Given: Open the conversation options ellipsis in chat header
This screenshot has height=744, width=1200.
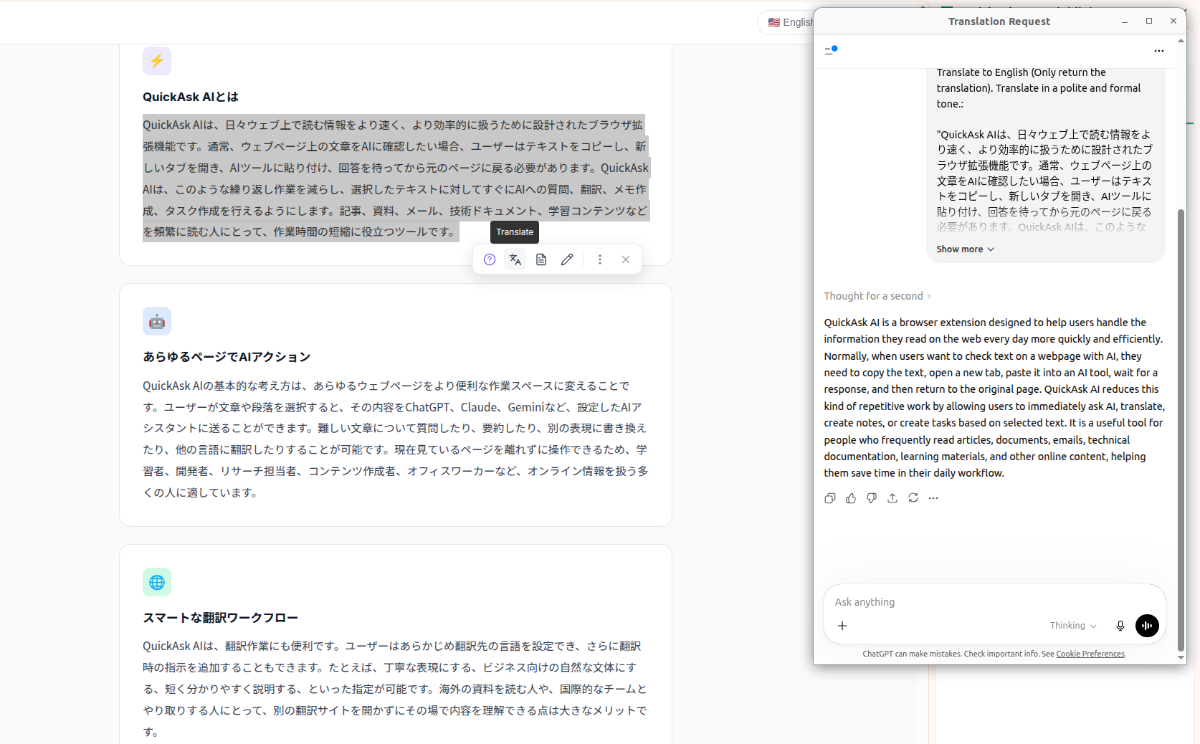Looking at the screenshot, I should (x=1159, y=50).
